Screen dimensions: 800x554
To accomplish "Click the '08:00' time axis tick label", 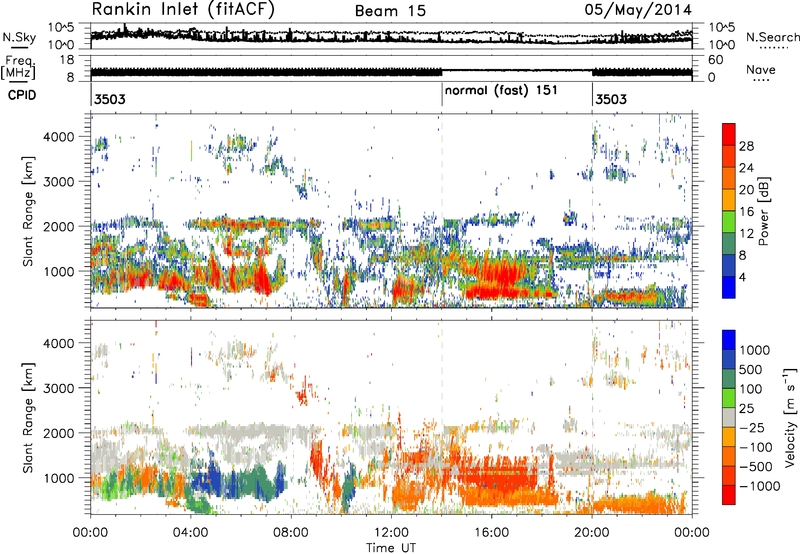I will click(291, 533).
